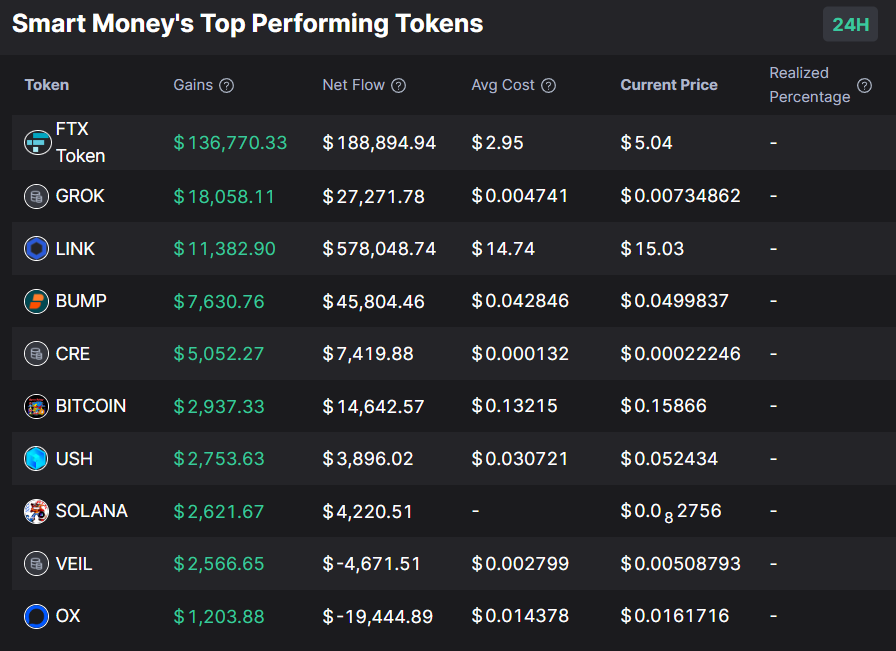Click the avg cost value $0.004741
The image size is (896, 651).
520,196
